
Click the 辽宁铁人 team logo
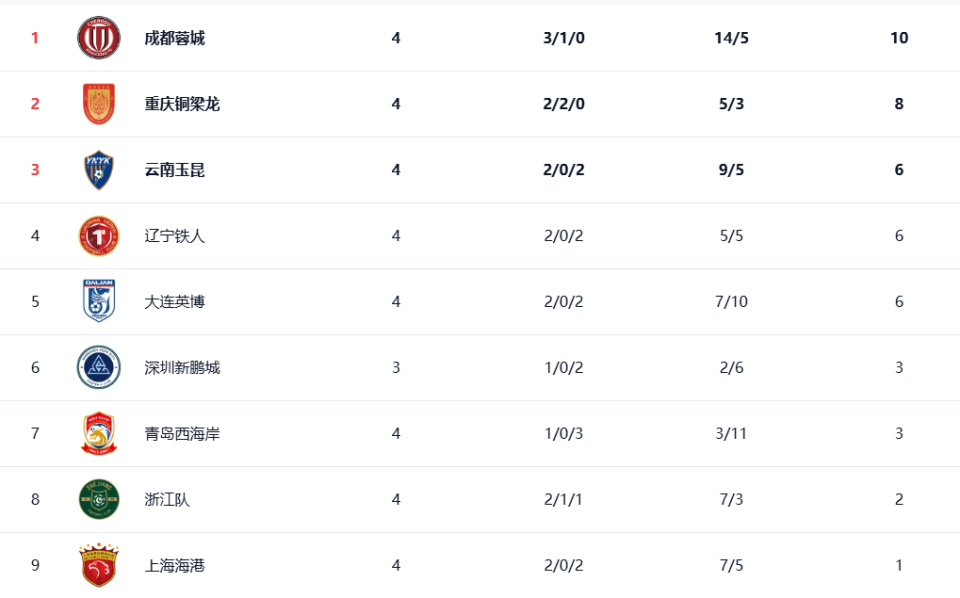99,236
